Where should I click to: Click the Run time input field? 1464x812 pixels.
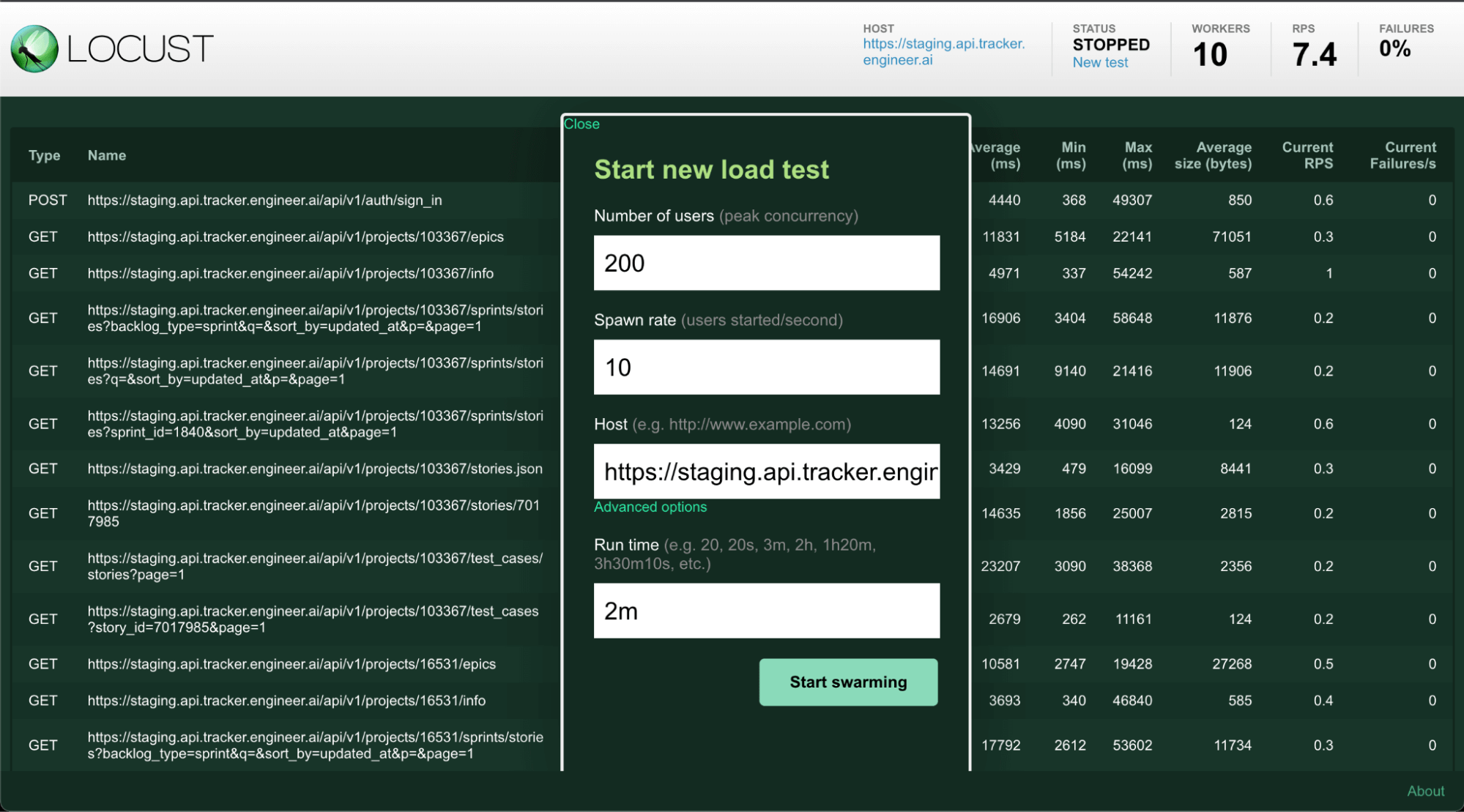(767, 611)
